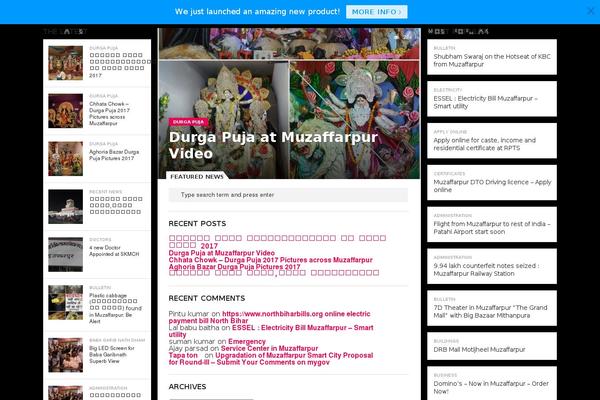Open 'ESSEL : Electricity Bill Muzaffarpur' comment link

[271, 331]
